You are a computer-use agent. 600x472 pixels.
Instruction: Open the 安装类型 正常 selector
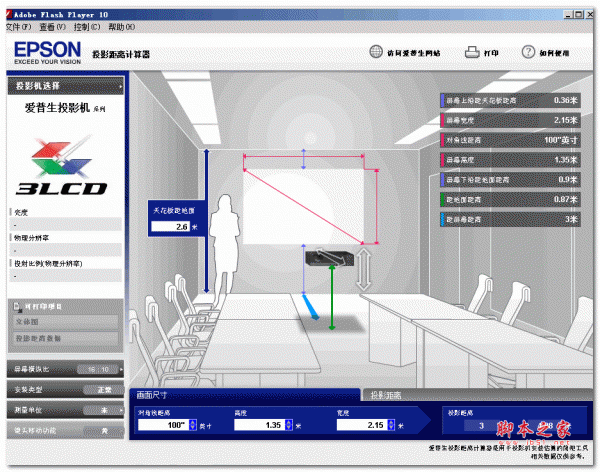coord(65,389)
